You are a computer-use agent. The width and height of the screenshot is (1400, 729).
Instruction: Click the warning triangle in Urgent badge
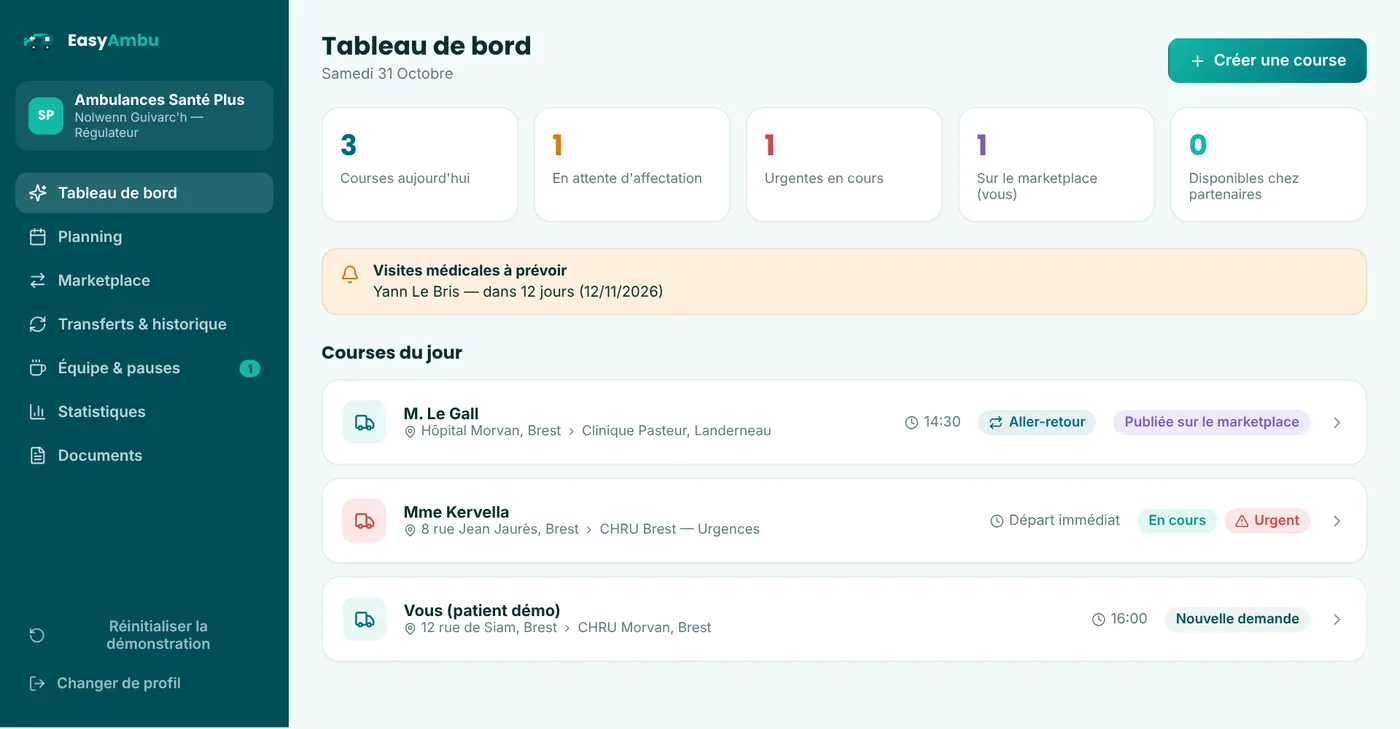[1242, 521]
